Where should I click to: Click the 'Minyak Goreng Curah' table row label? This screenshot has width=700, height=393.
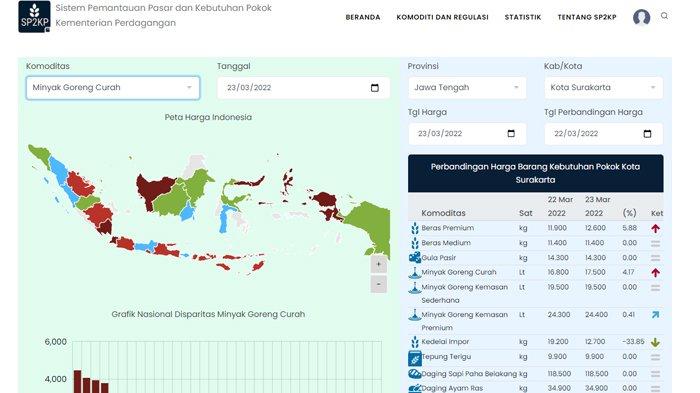coord(459,272)
